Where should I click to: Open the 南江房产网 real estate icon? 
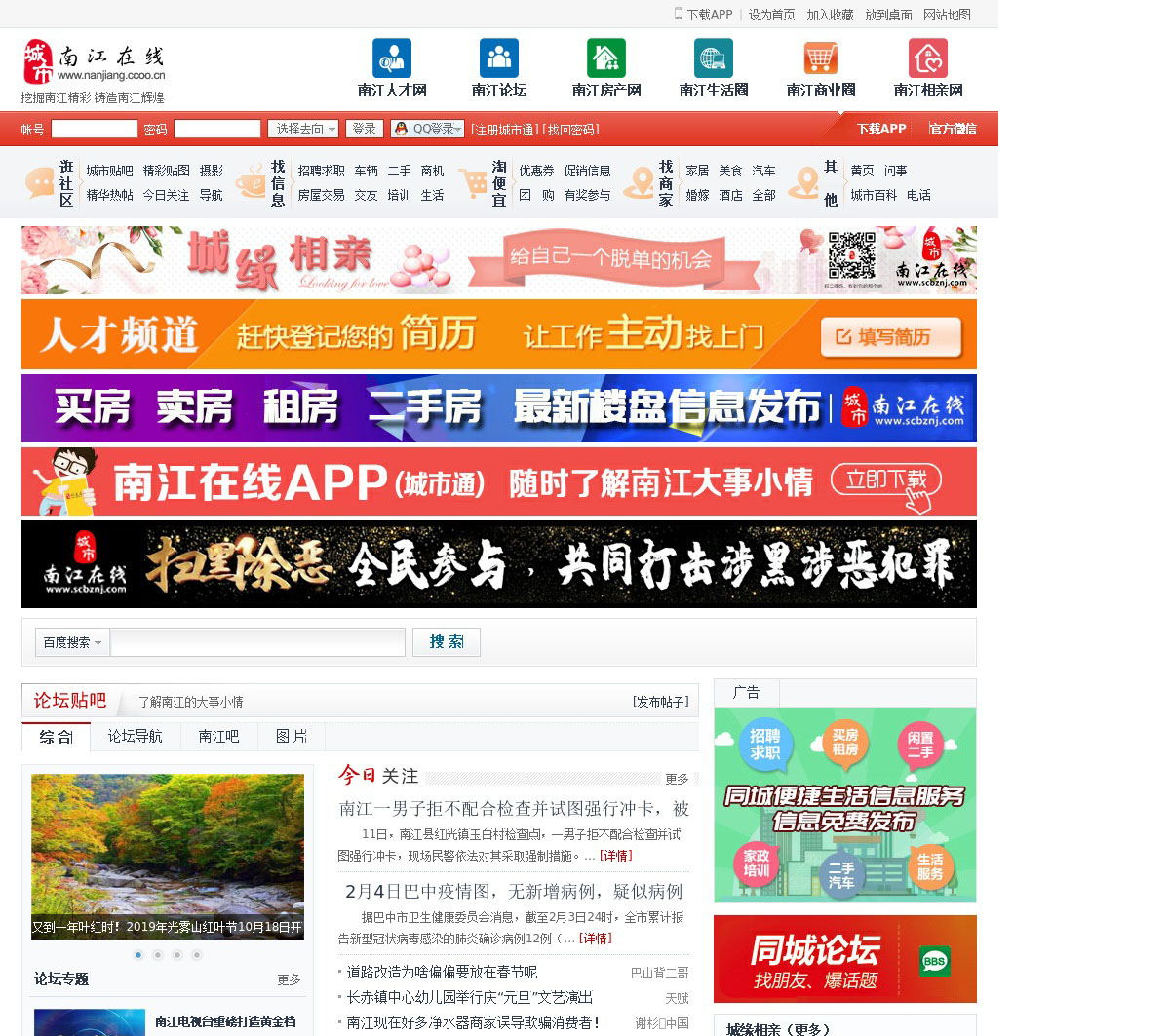pos(606,58)
